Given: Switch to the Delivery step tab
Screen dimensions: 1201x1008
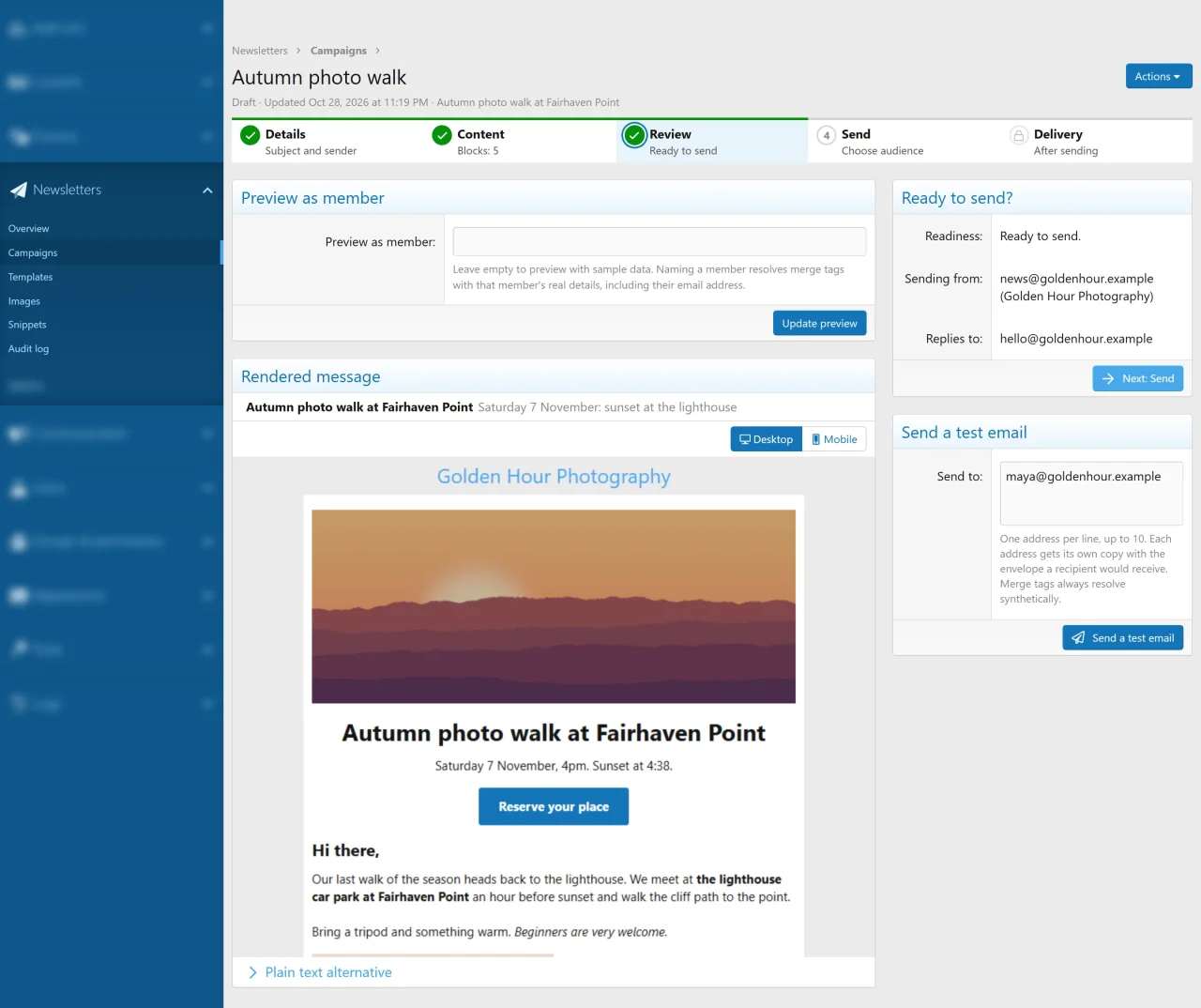Looking at the screenshot, I should [1096, 142].
